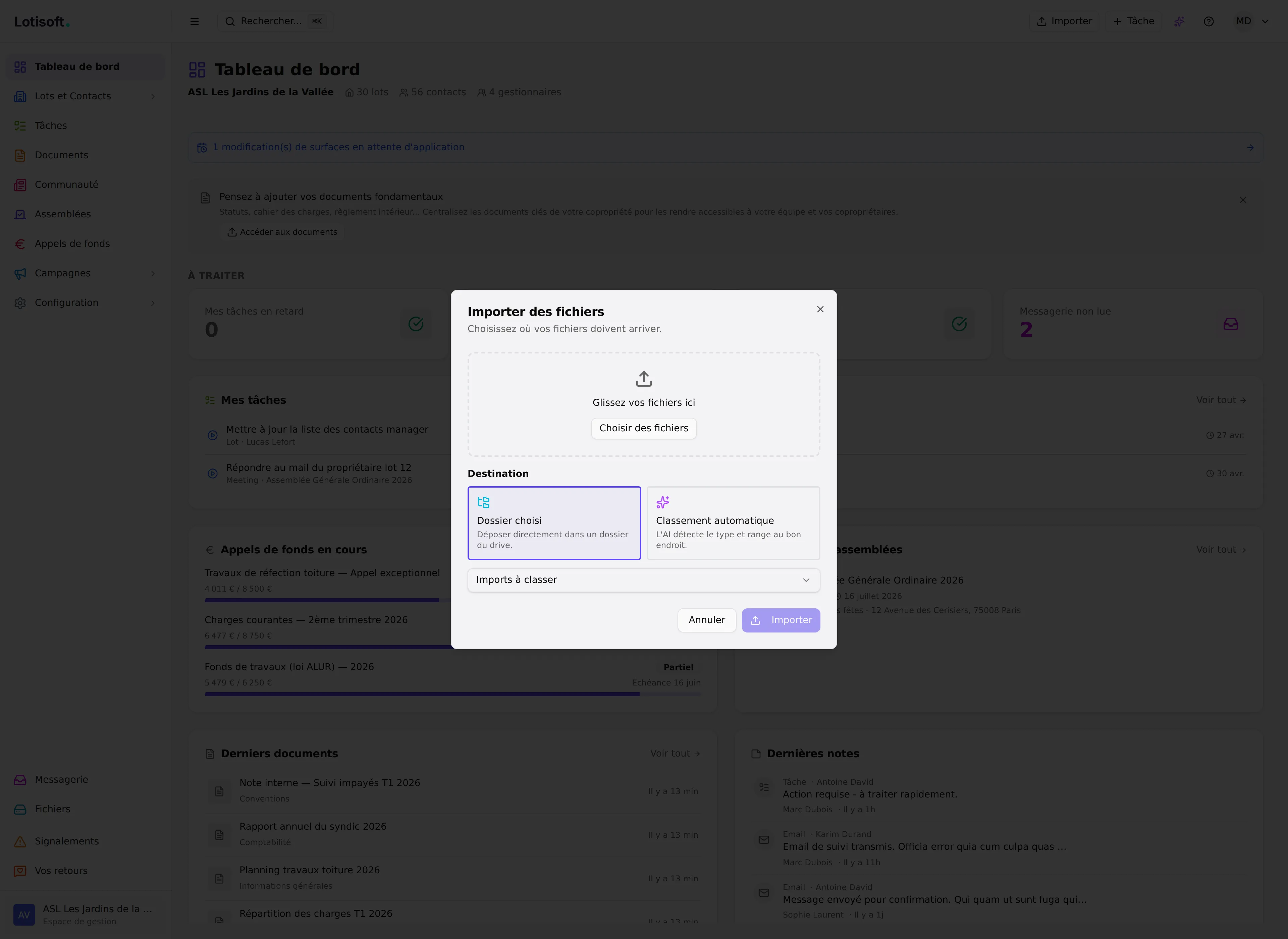Image resolution: width=1288 pixels, height=939 pixels.
Task: Click the Importer button in the top bar
Action: click(x=1064, y=21)
